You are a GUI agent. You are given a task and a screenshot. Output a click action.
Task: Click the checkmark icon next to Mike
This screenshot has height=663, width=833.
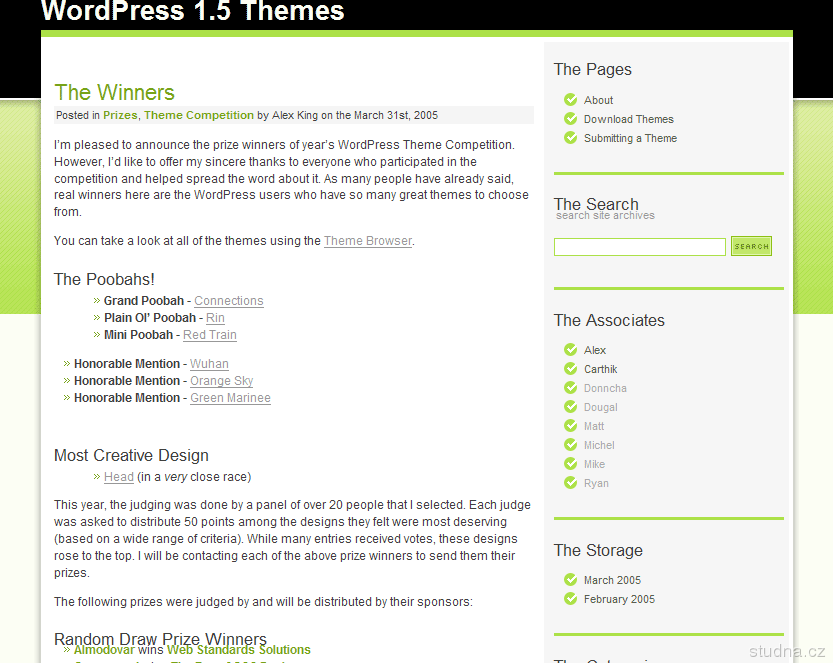pos(571,464)
